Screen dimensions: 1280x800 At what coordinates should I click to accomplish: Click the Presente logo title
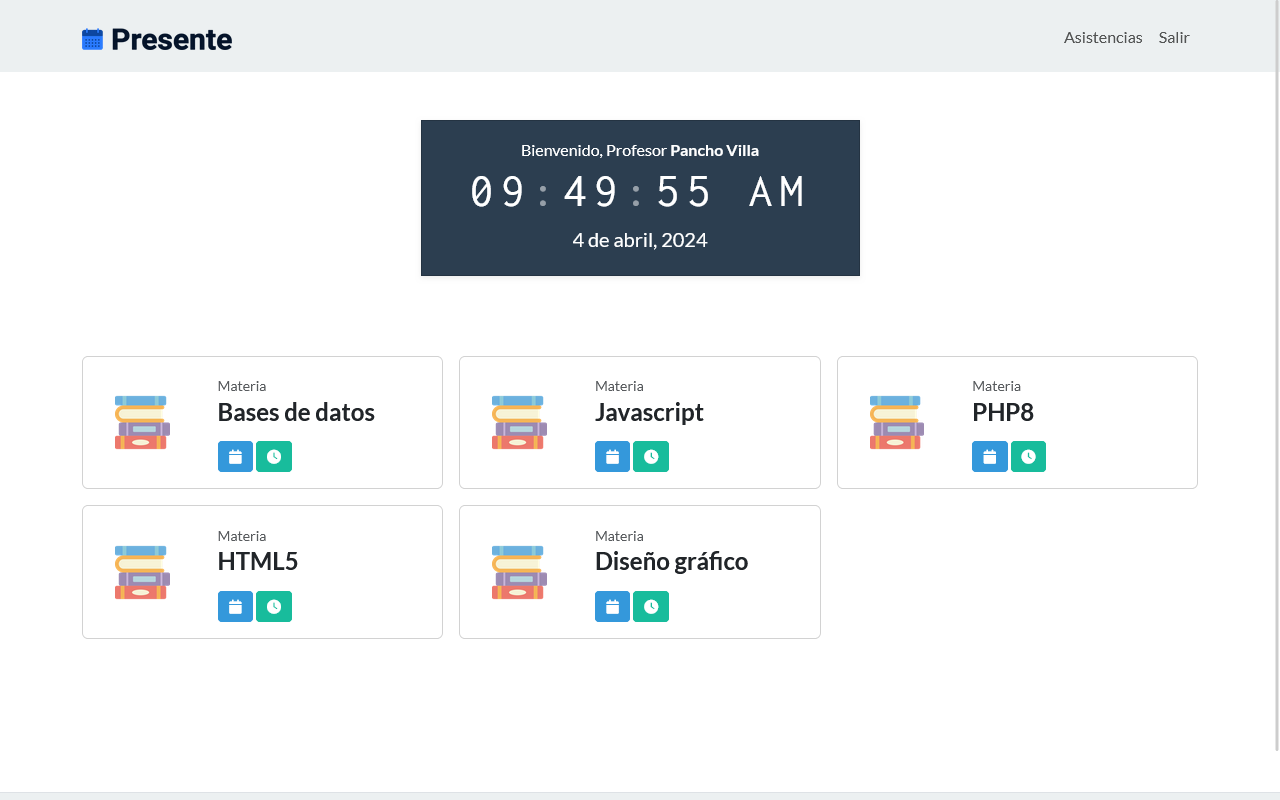click(171, 40)
